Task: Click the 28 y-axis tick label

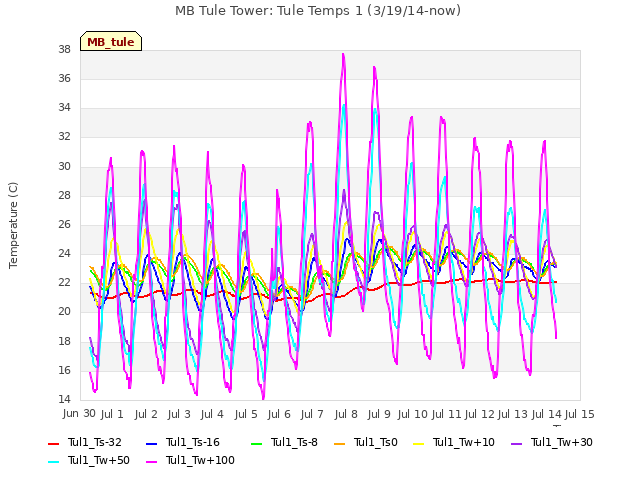Action: tap(64, 196)
